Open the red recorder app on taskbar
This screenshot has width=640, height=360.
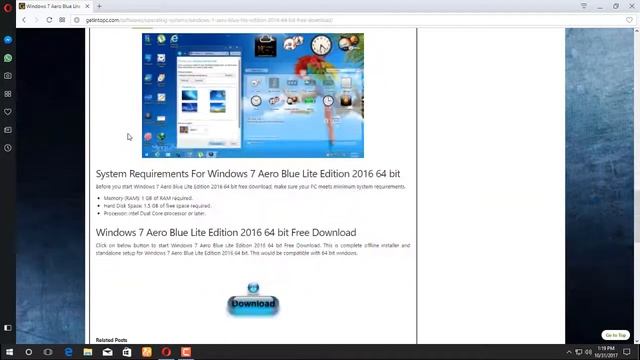point(186,352)
